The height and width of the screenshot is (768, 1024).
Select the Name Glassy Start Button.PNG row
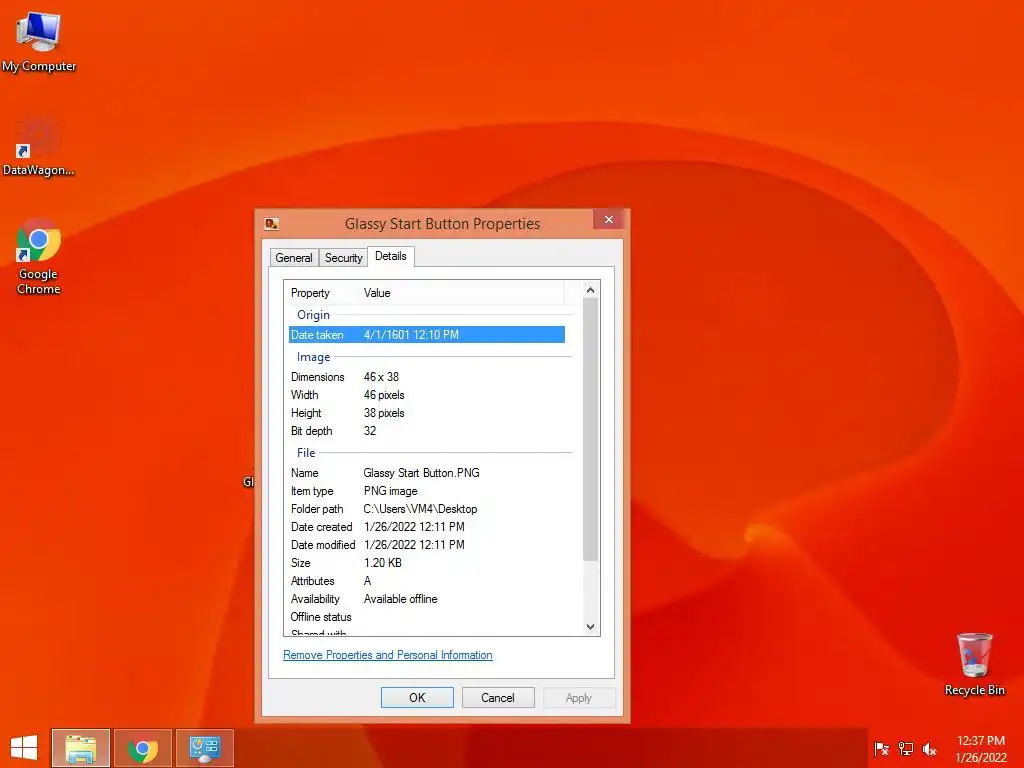tap(427, 473)
